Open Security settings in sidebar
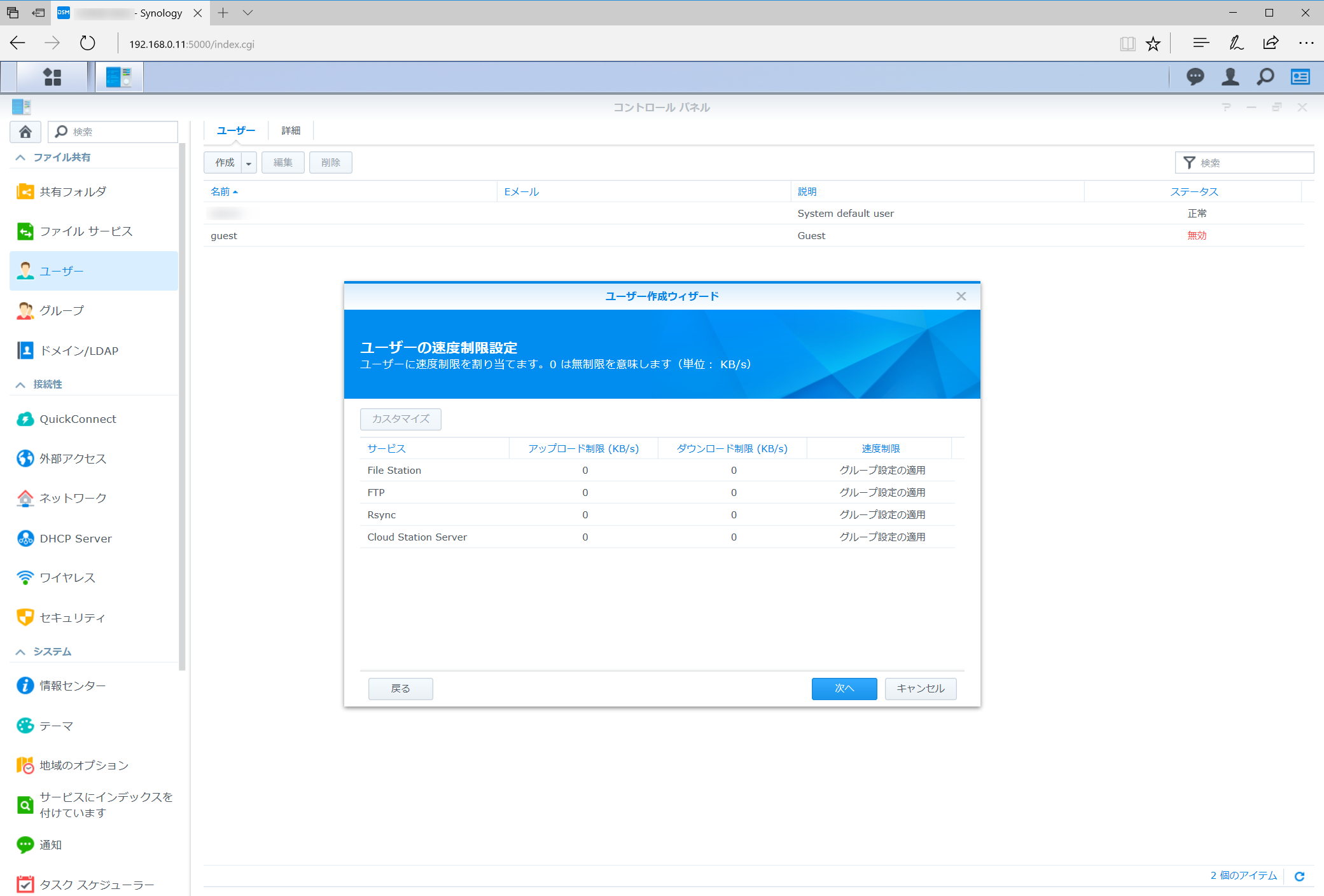 (x=72, y=617)
